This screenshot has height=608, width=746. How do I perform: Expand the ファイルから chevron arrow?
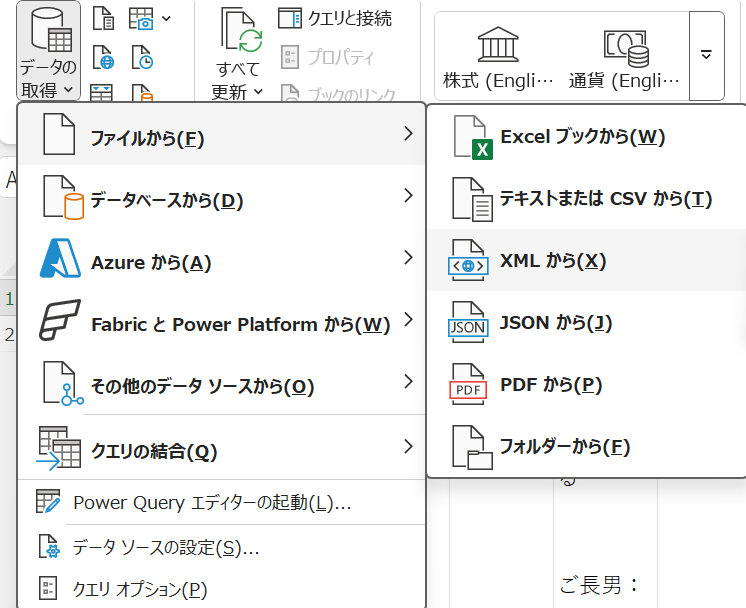(x=408, y=134)
